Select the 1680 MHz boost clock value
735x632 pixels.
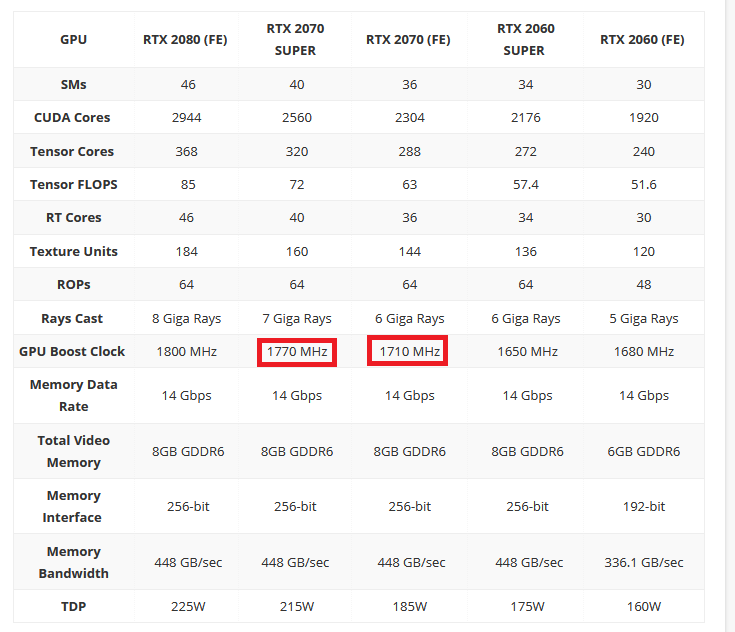644,352
